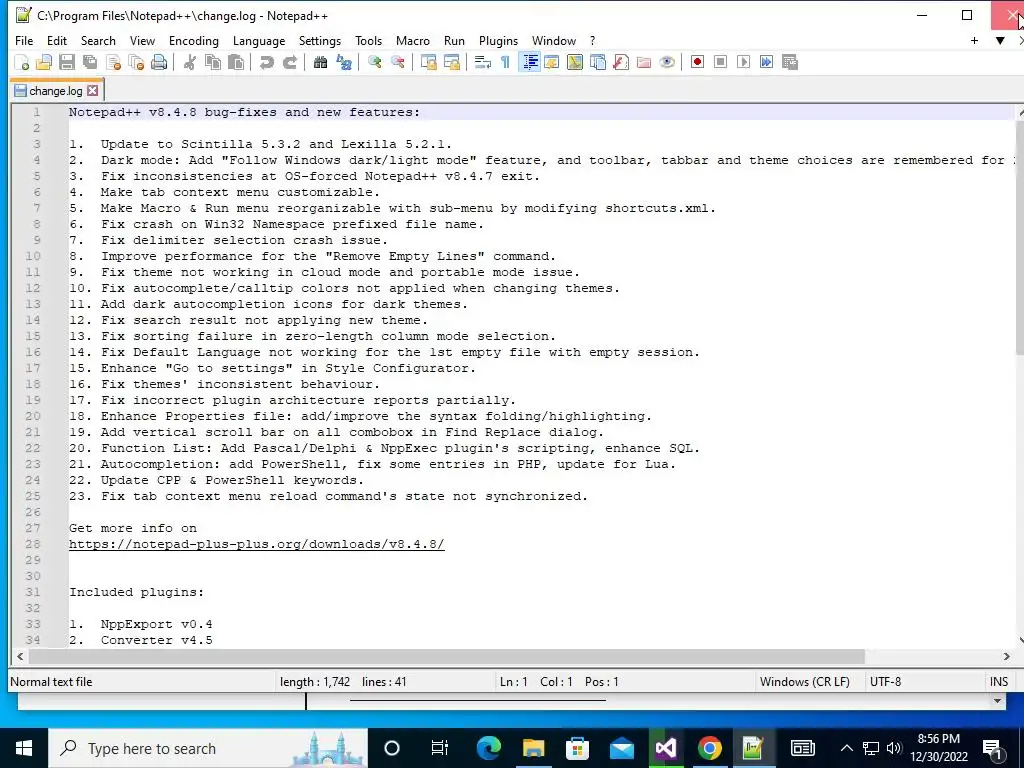The height and width of the screenshot is (768, 1024).
Task: Open the notepad-plus-plus.org downloads link
Action: 257,544
